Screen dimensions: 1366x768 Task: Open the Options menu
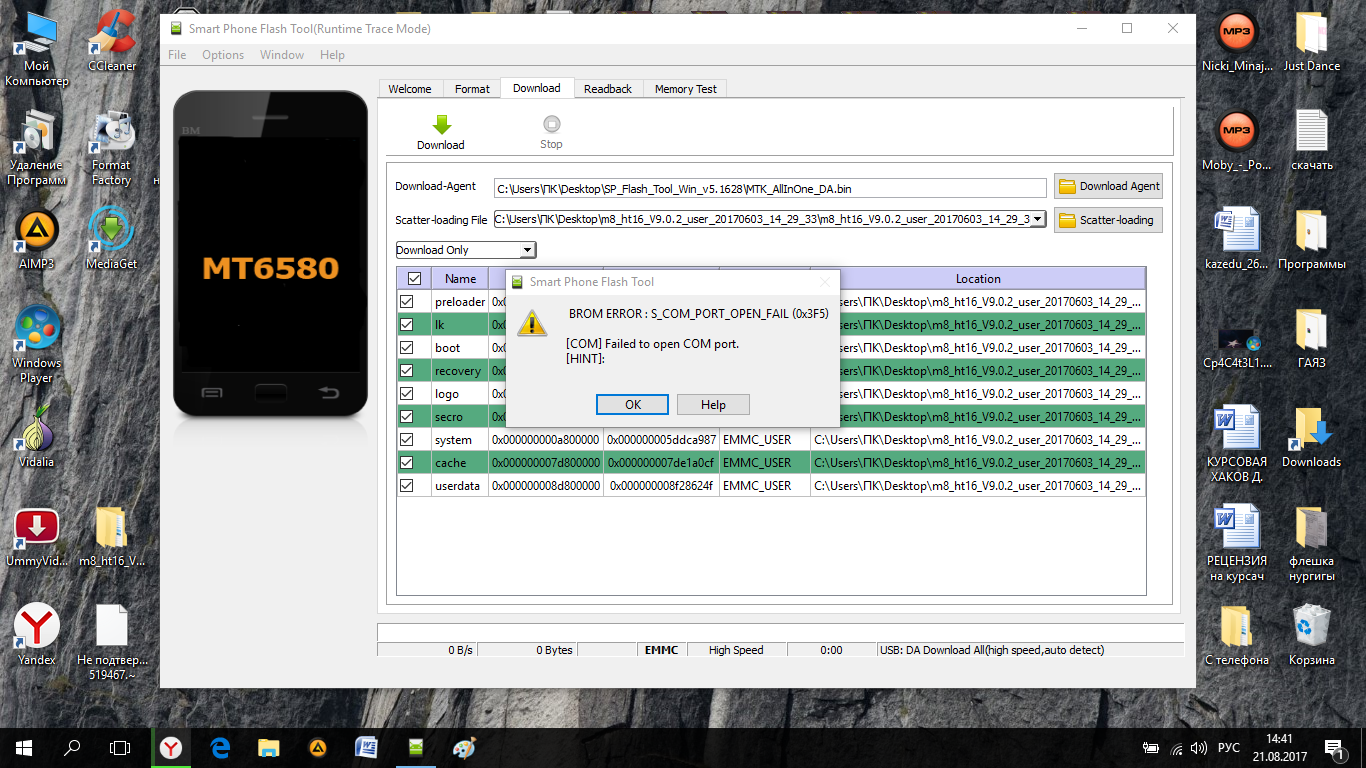[223, 55]
